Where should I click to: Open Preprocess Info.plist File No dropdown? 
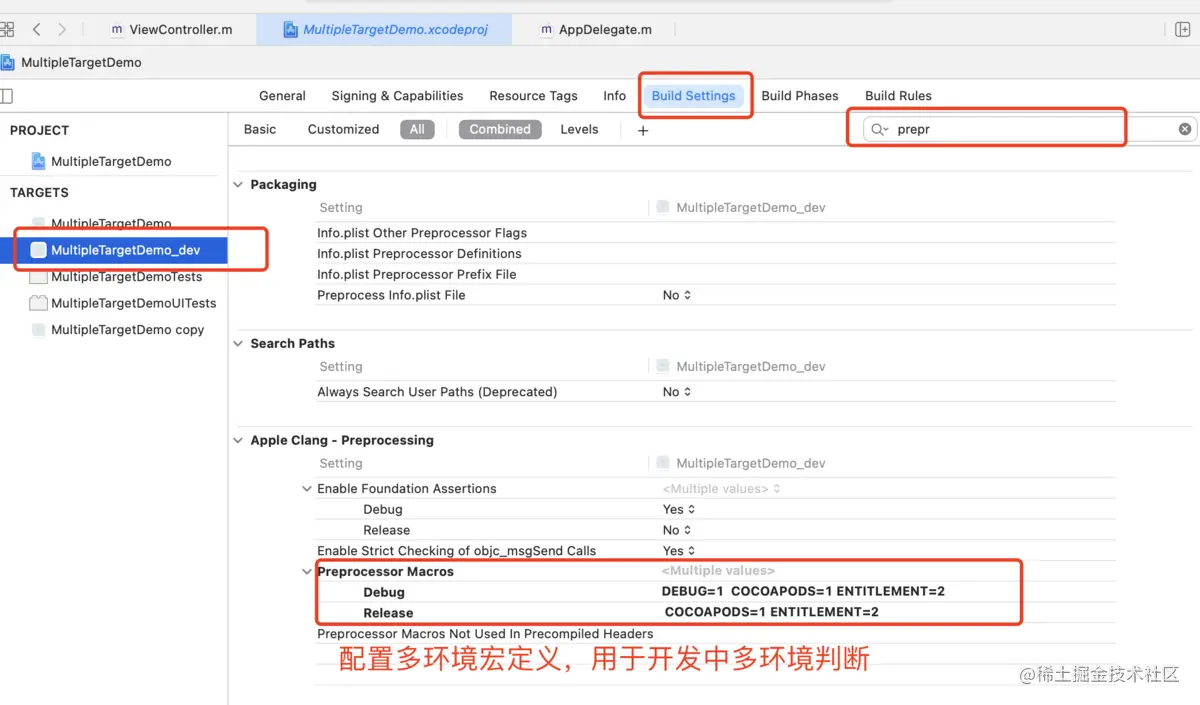pyautogui.click(x=677, y=295)
